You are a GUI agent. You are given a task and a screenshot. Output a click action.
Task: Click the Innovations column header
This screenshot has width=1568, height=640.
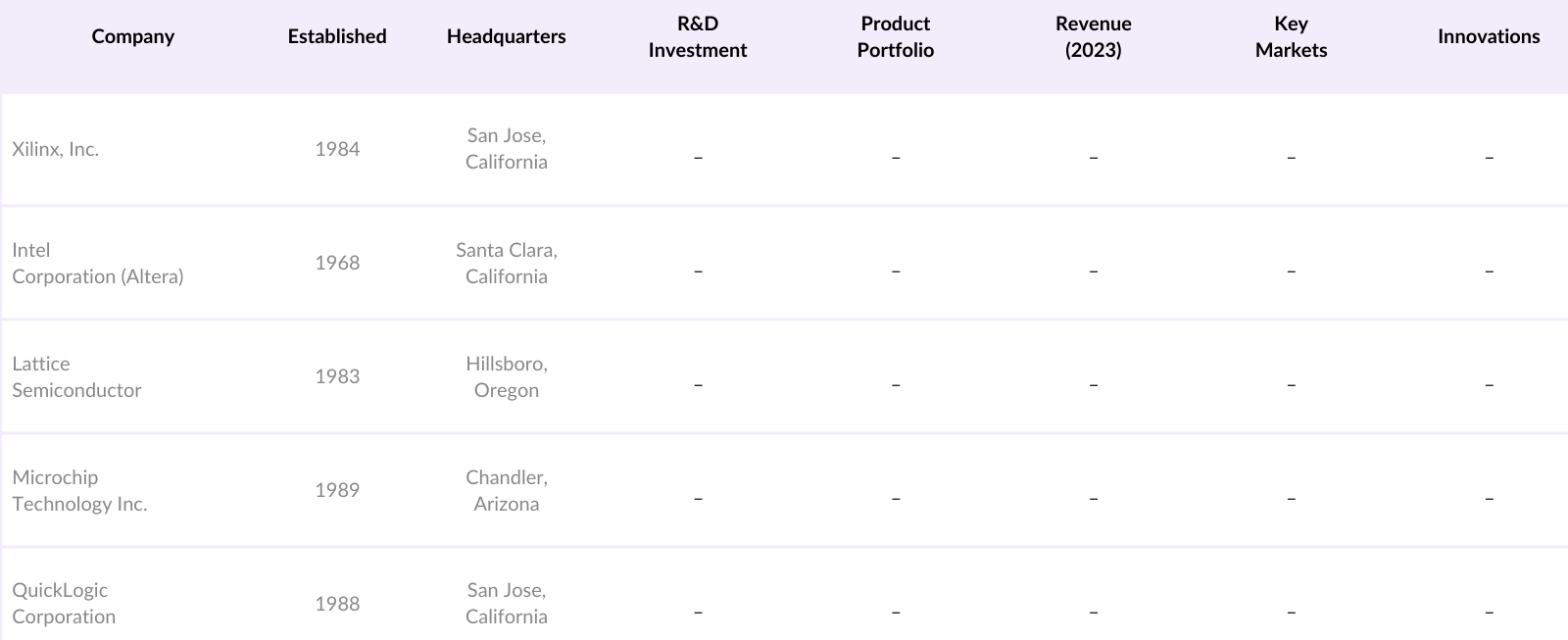[1488, 36]
